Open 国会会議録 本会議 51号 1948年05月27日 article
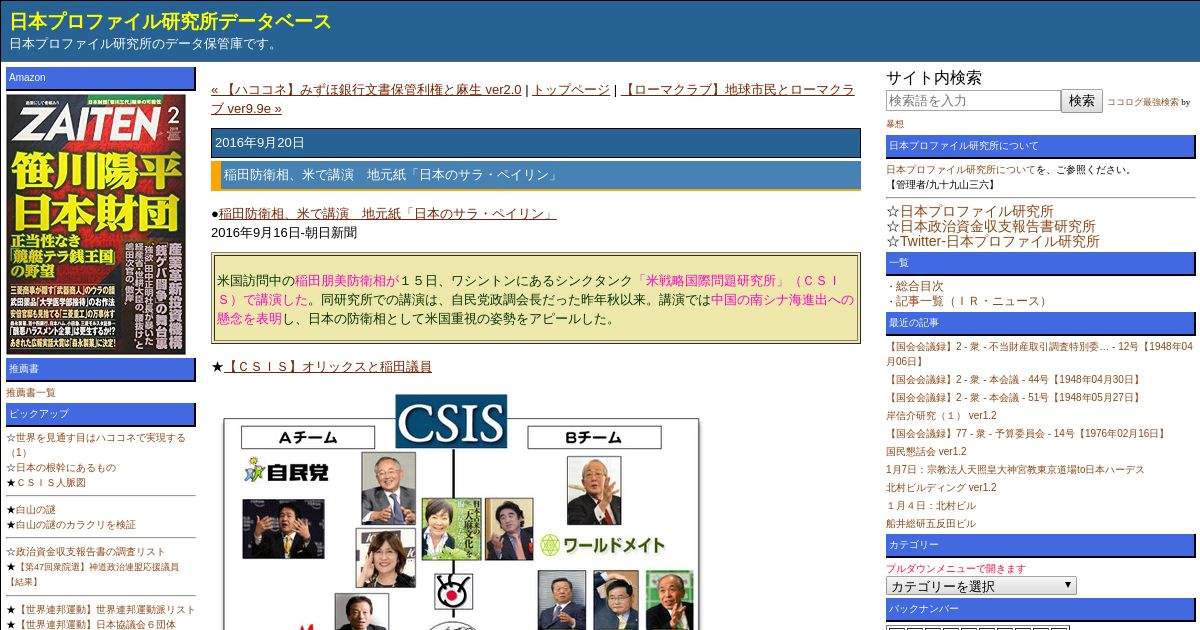 pos(1014,398)
